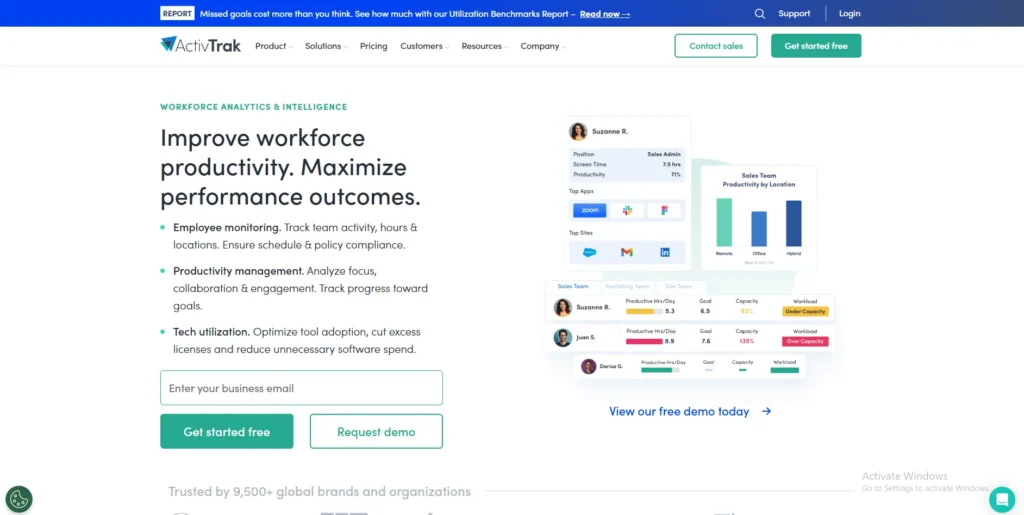Expand the Resources dropdown menu
This screenshot has height=515, width=1024.
click(484, 46)
